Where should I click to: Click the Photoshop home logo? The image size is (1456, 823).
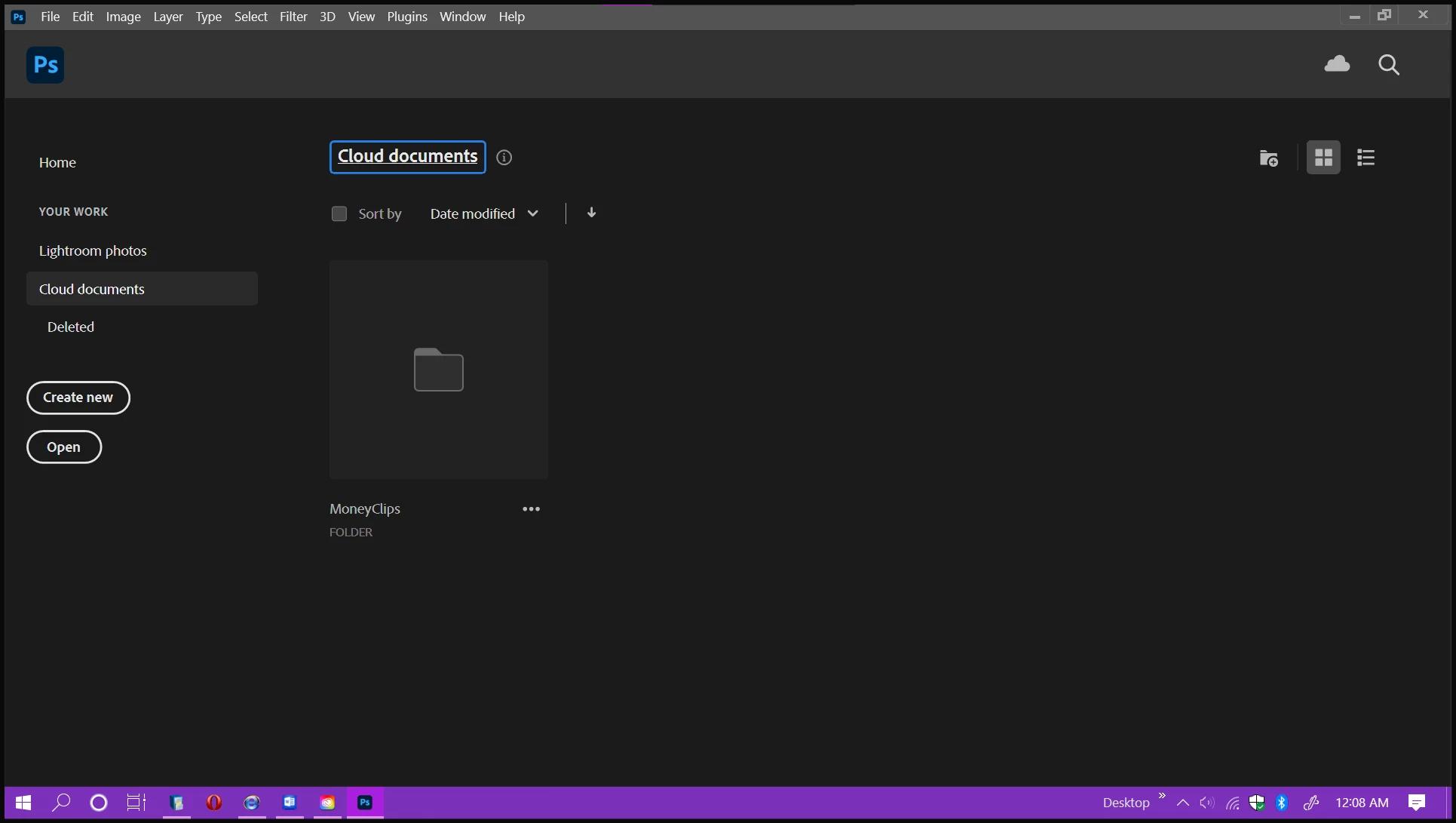(45, 65)
